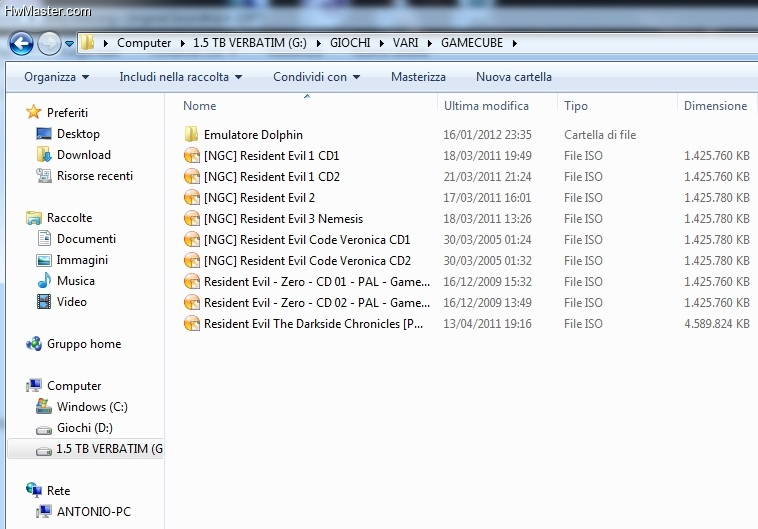Click ISO icon of Code Veronica CD1
Viewport: 758px width, 529px height.
tap(192, 239)
